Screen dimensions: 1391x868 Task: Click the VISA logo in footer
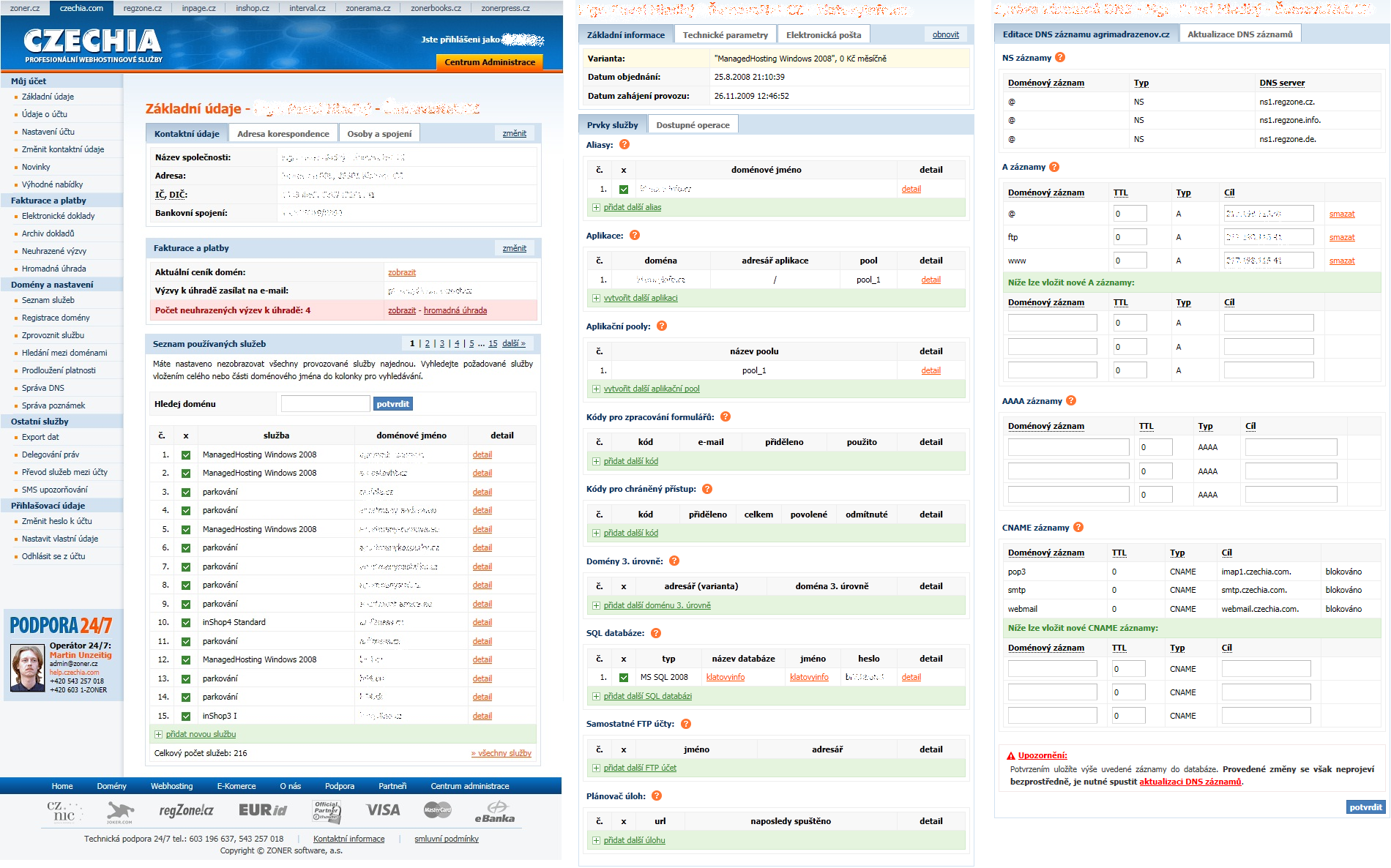tap(383, 810)
